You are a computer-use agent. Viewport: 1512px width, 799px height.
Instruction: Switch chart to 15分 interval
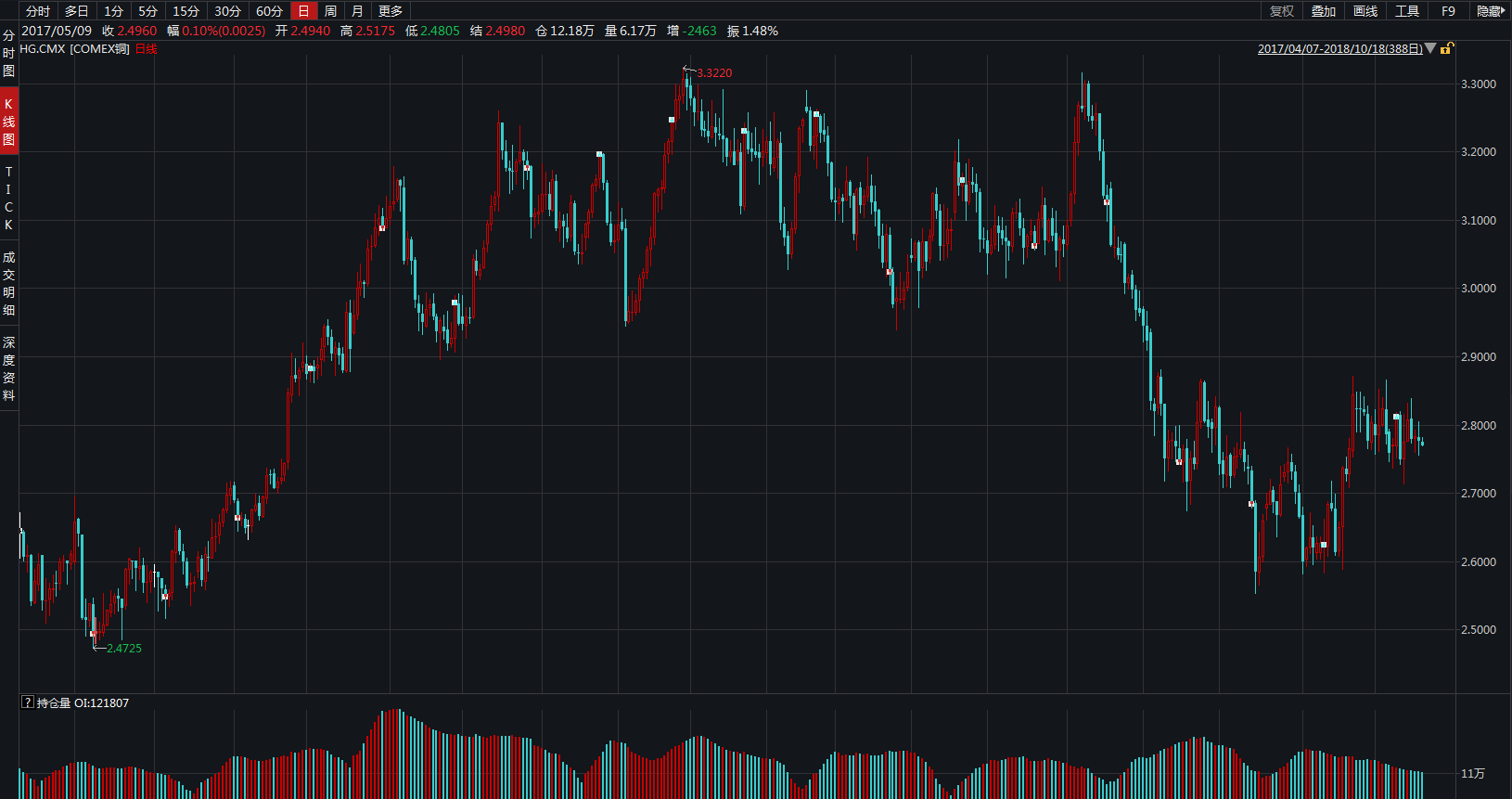click(x=186, y=11)
